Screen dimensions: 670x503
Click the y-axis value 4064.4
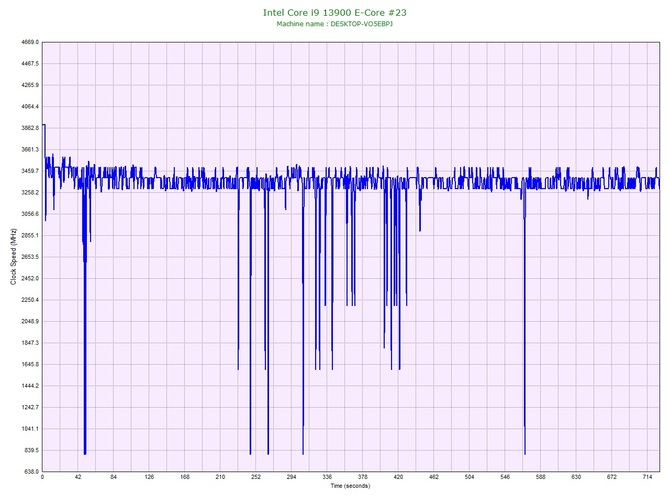click(x=30, y=106)
